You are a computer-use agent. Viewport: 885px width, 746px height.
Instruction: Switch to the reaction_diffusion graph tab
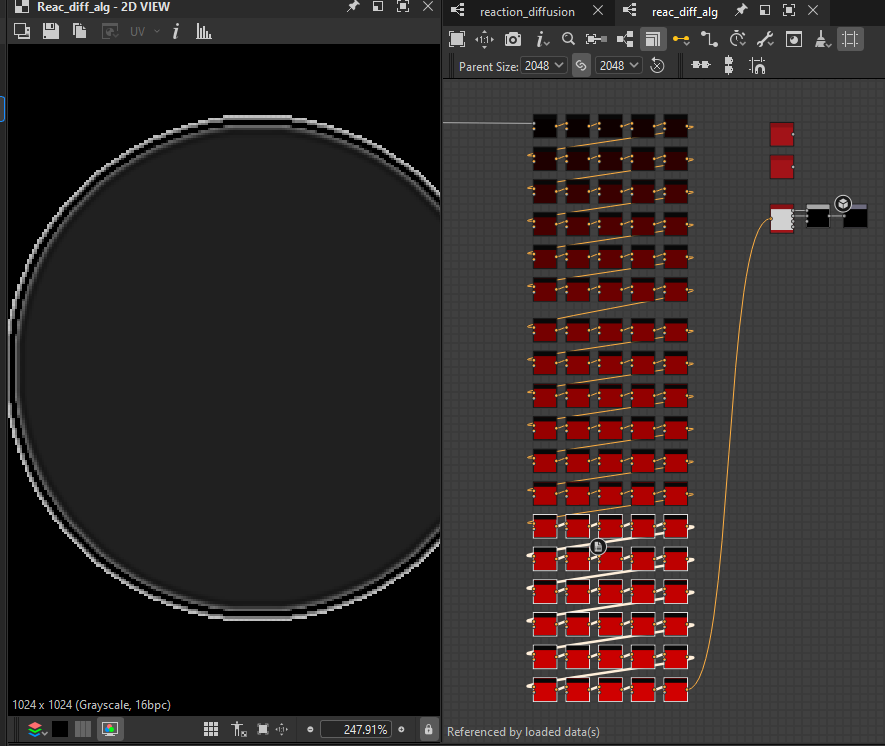point(527,12)
